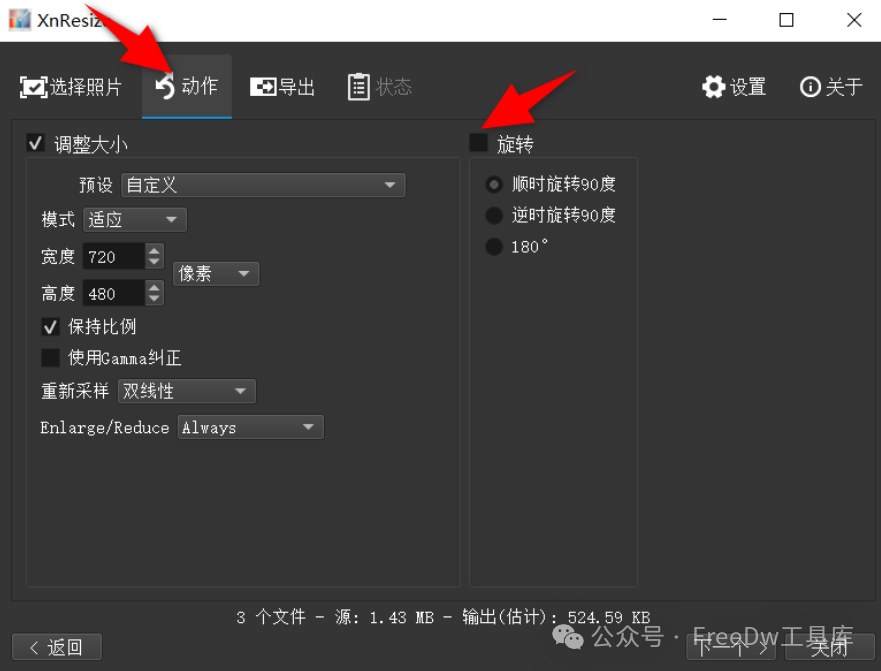Click the curved arrow icon on 动作
The height and width of the screenshot is (671, 881).
[x=163, y=86]
